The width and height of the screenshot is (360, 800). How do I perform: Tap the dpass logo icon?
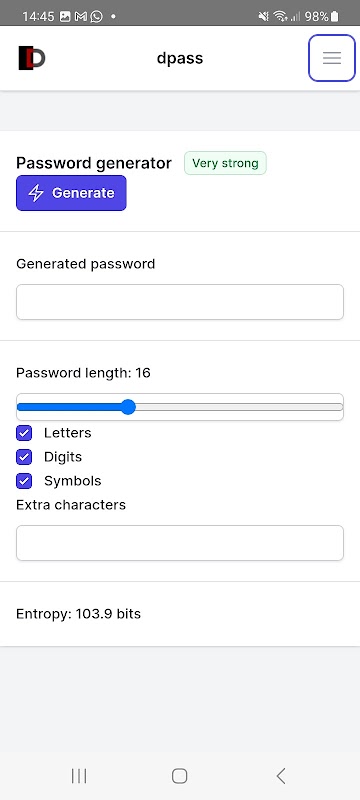point(32,58)
